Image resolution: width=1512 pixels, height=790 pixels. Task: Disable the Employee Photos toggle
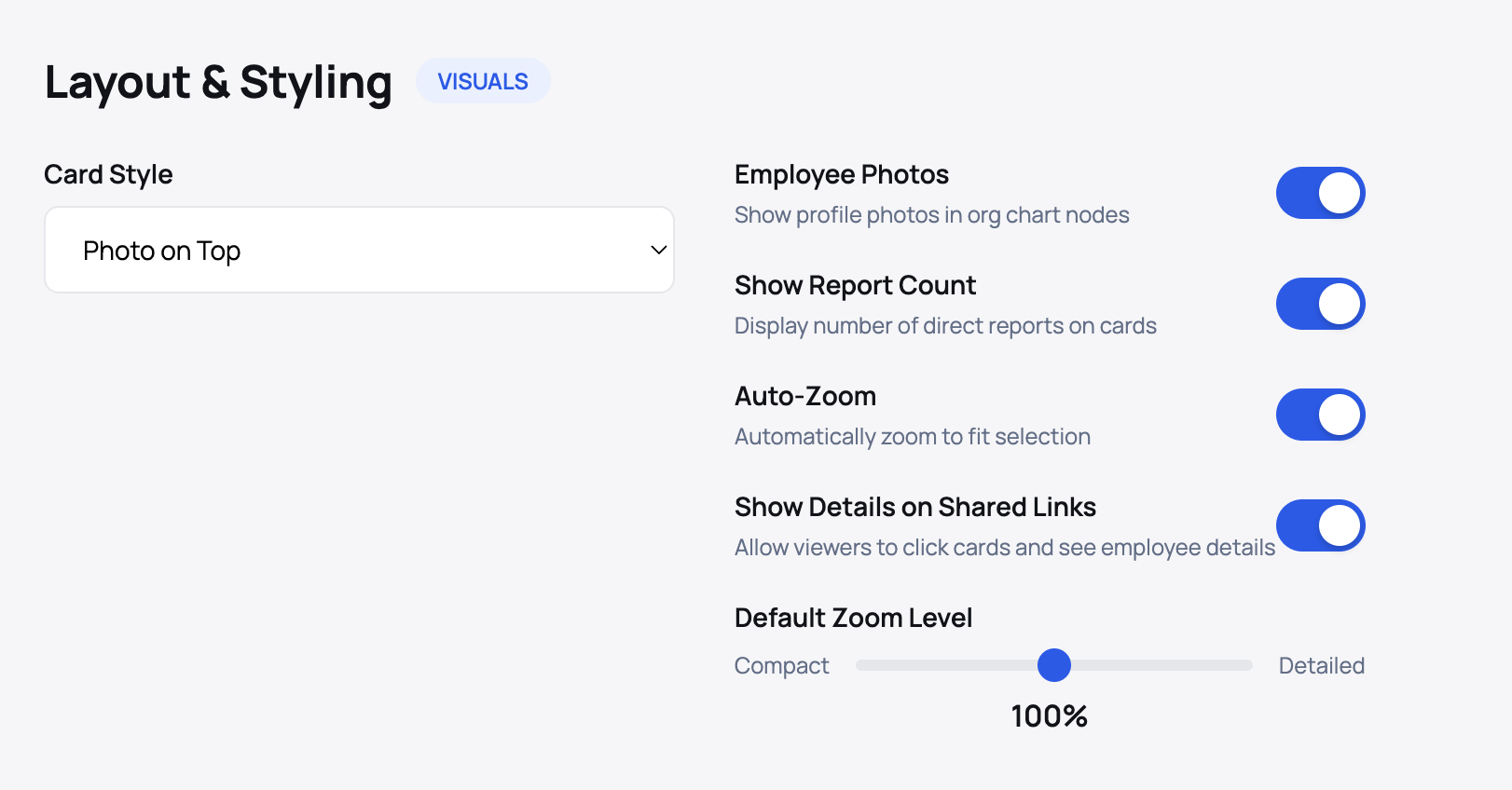point(1320,193)
